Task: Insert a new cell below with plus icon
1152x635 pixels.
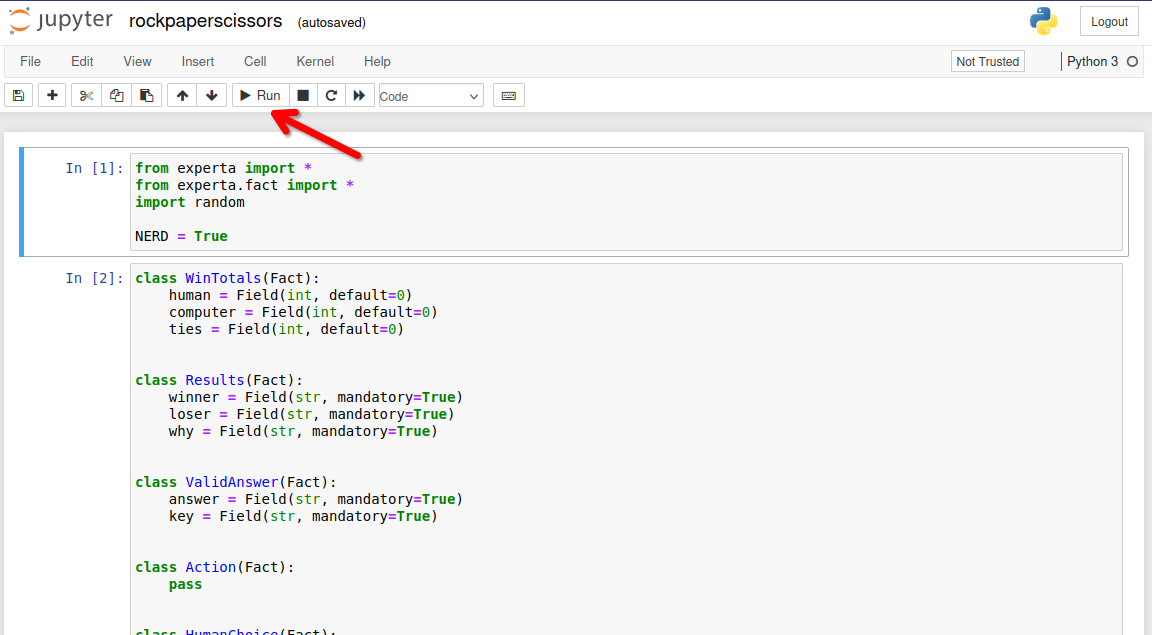Action: pyautogui.click(x=52, y=96)
